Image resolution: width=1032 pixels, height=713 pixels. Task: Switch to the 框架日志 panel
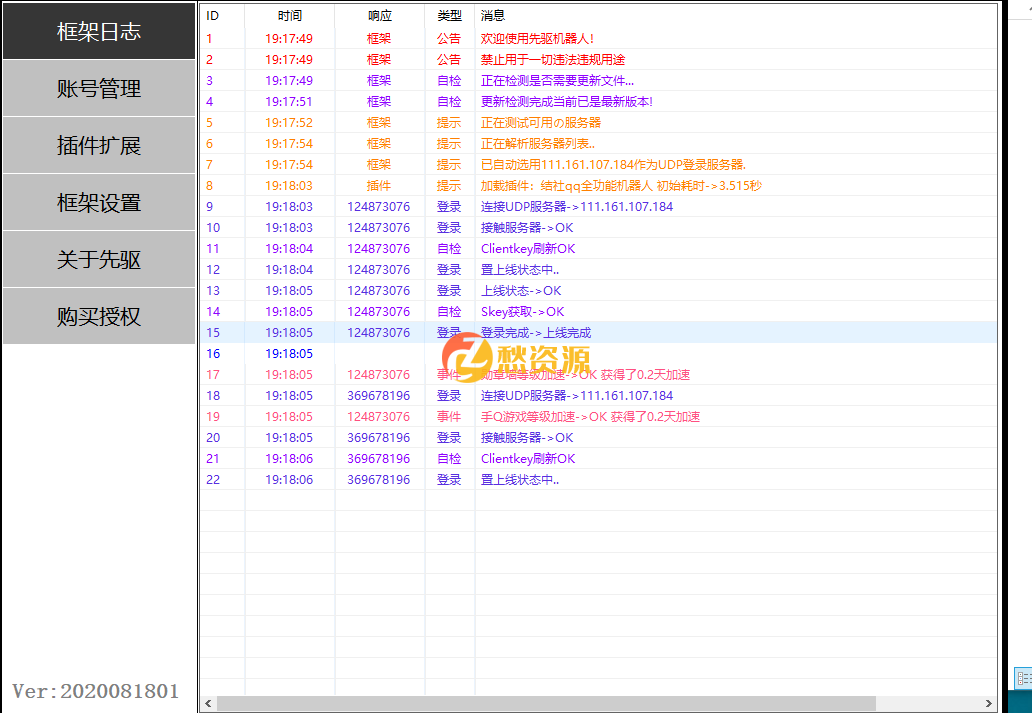pyautogui.click(x=97, y=31)
